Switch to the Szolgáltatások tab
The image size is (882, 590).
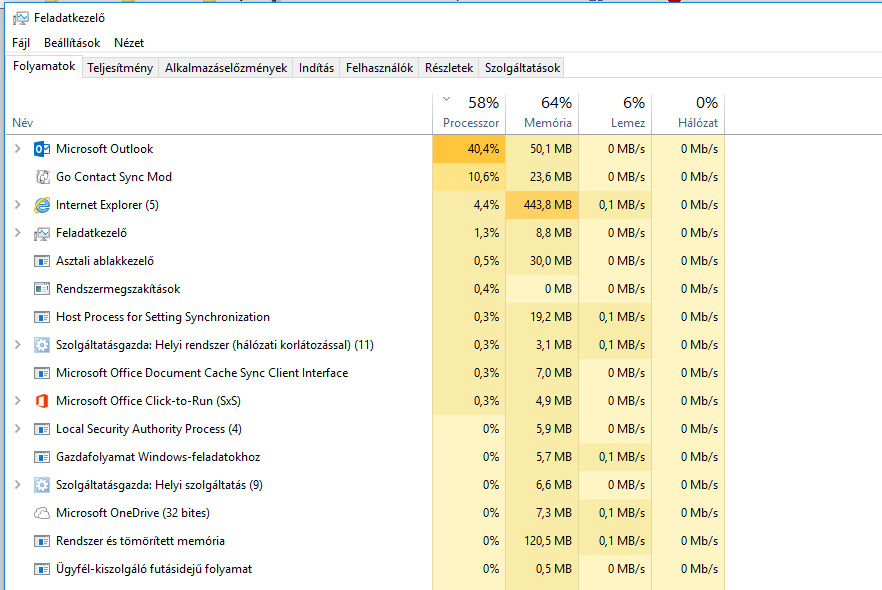pos(522,68)
